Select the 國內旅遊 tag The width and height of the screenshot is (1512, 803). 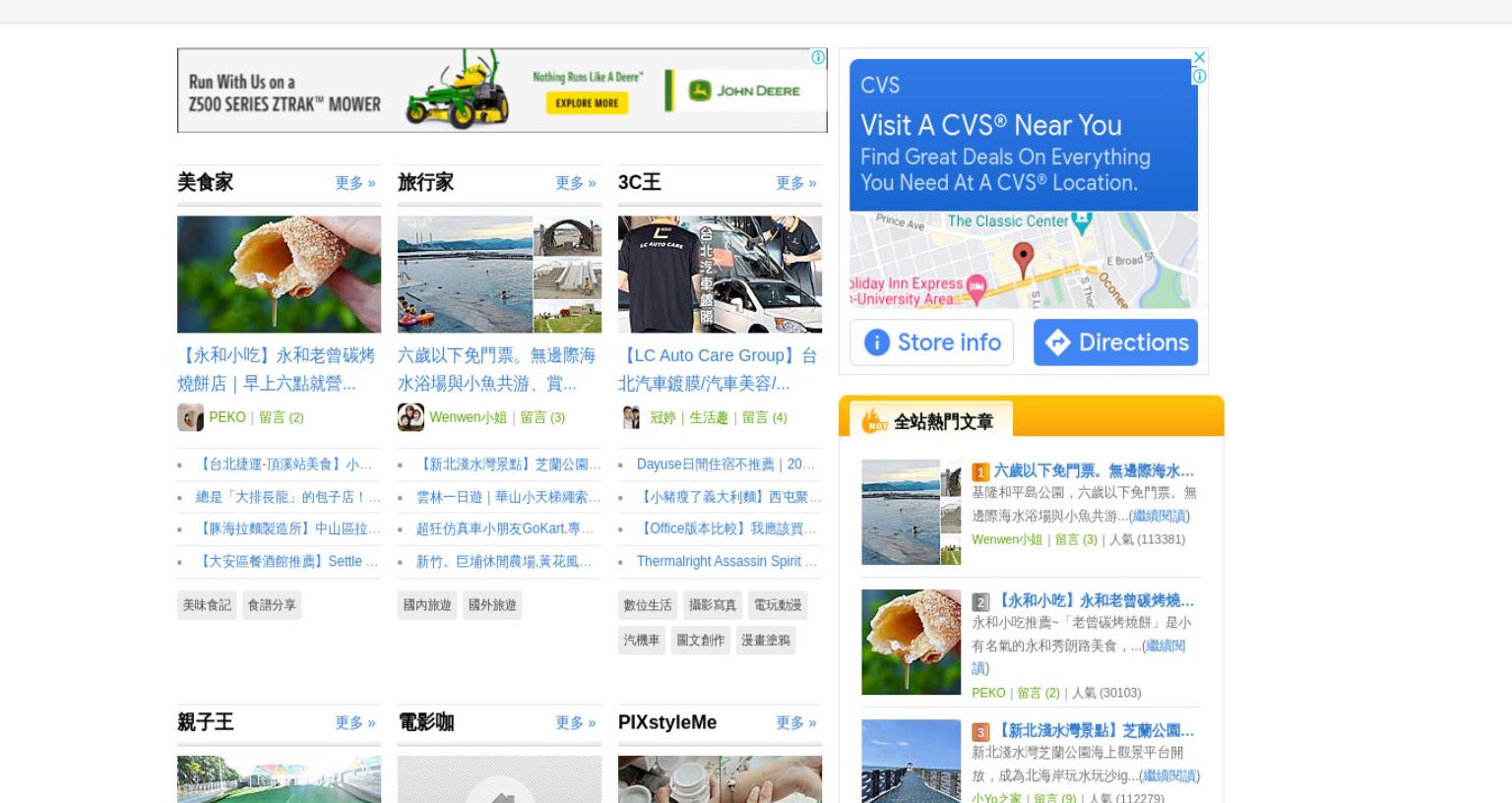click(x=427, y=605)
